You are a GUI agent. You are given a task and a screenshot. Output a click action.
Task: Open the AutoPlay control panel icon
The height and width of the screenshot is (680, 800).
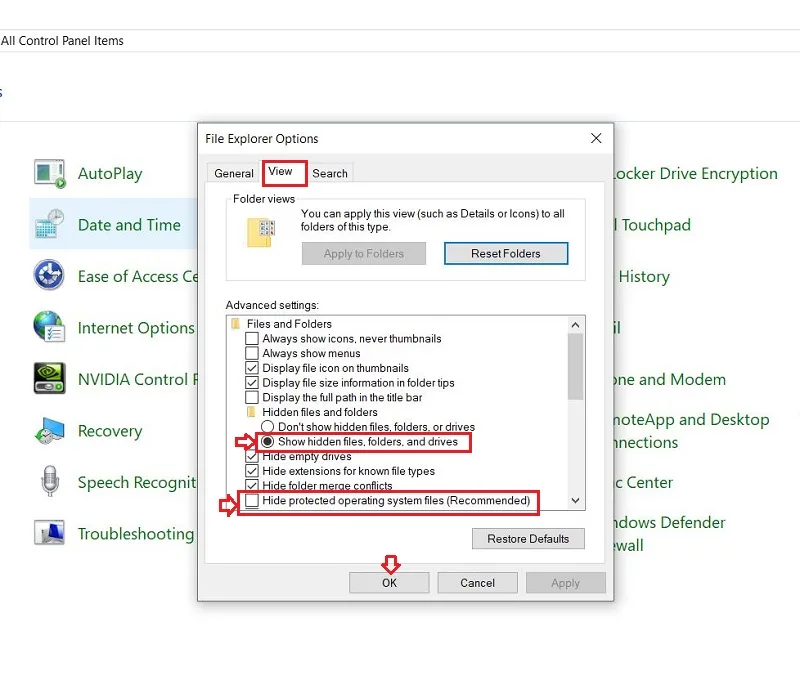pyautogui.click(x=49, y=173)
